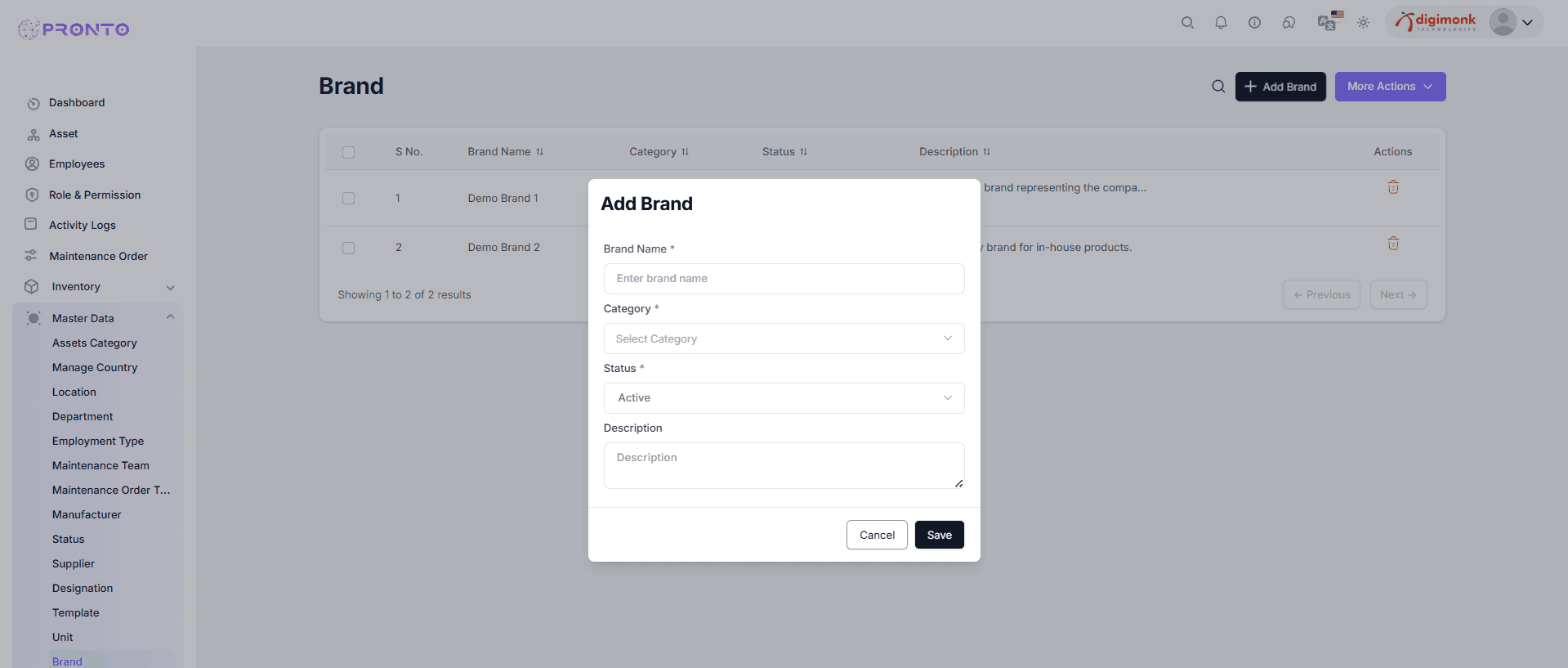The height and width of the screenshot is (668, 1568).
Task: Focus the Description textarea
Action: (784, 465)
